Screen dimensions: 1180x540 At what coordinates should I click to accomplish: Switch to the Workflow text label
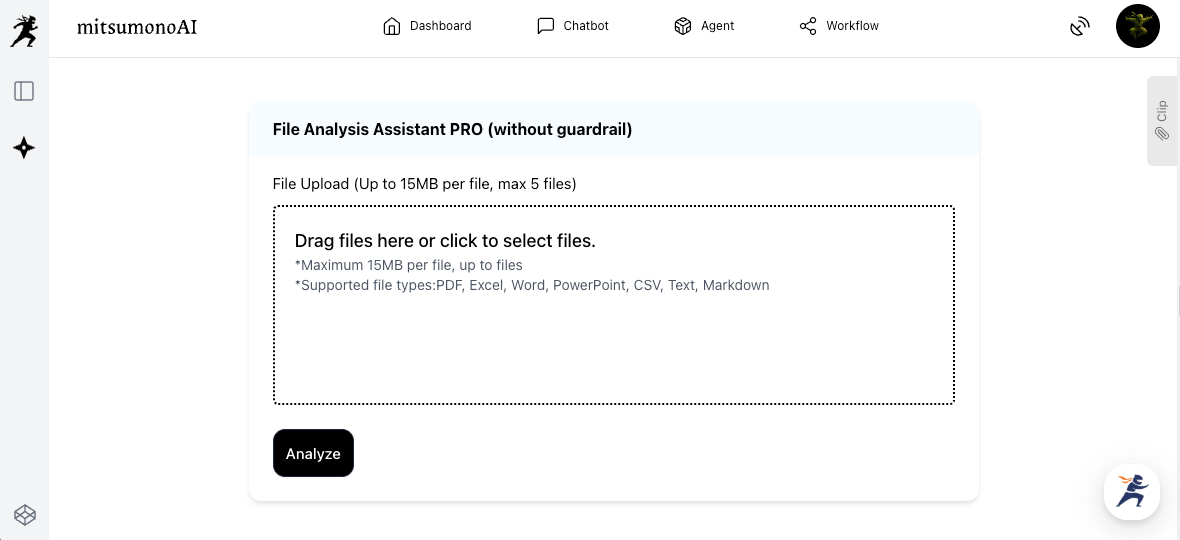click(852, 26)
